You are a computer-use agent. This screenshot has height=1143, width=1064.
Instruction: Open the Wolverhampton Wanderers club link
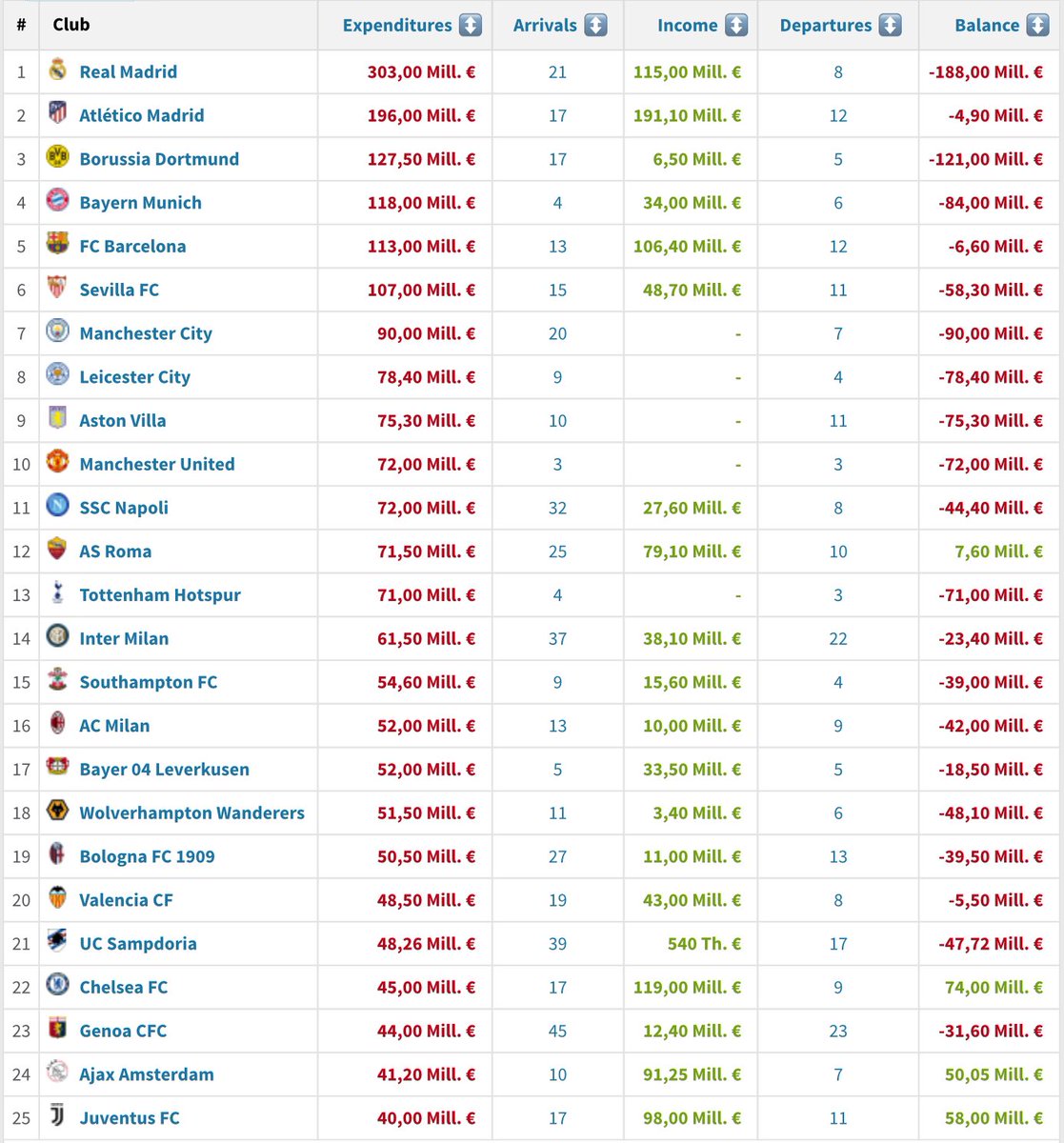coord(192,812)
